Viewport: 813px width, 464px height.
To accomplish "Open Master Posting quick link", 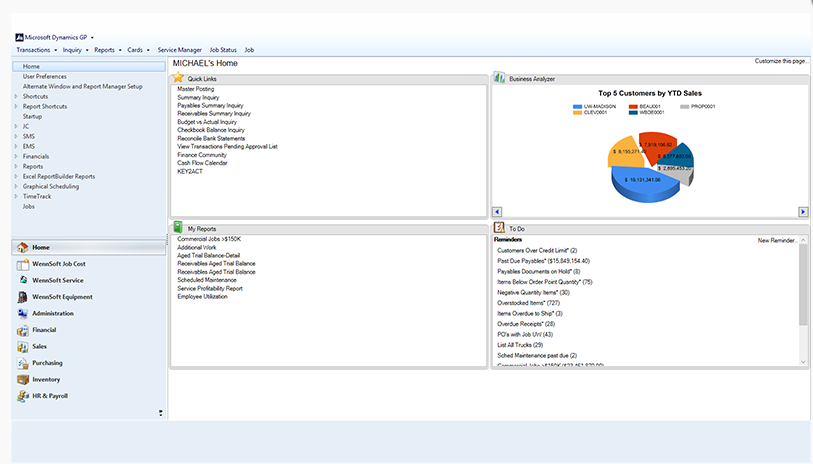I will (x=195, y=89).
